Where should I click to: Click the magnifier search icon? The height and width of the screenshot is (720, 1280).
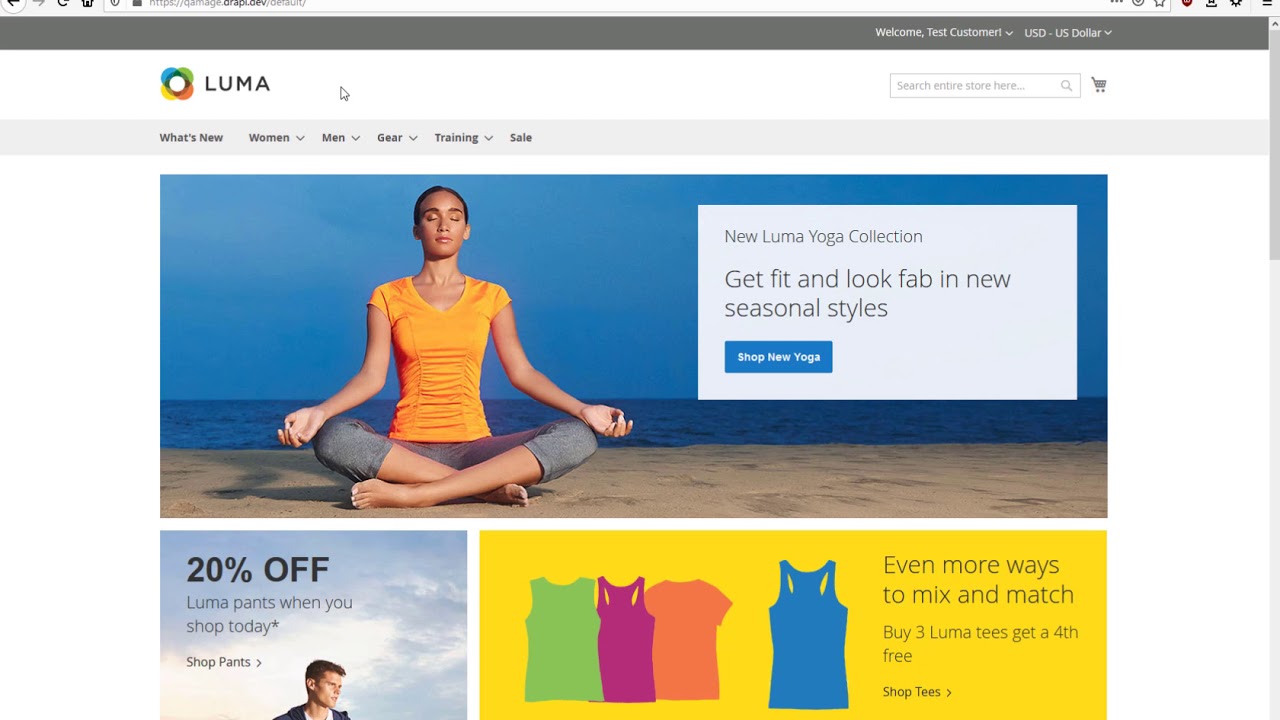[x=1066, y=86]
